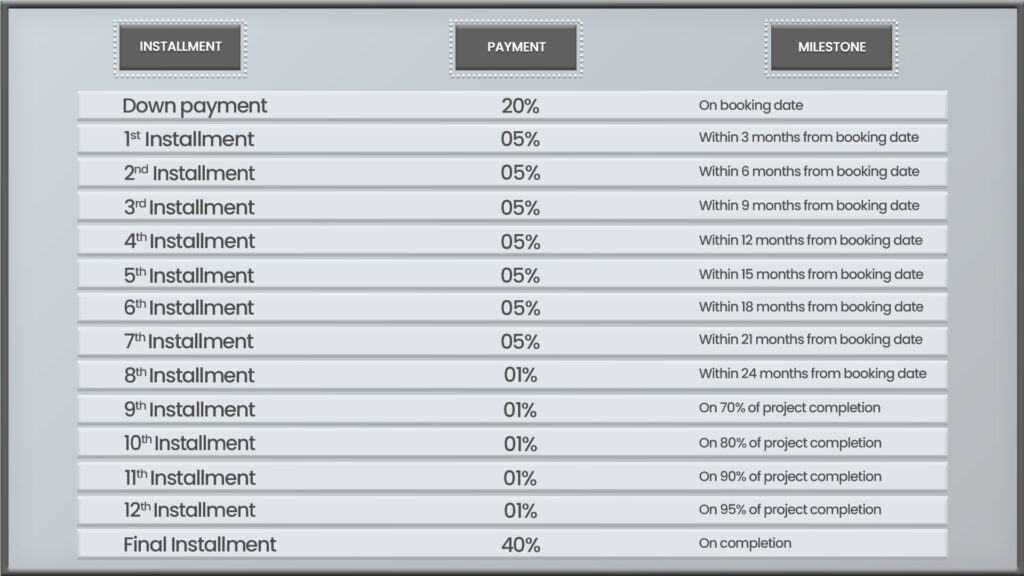Image resolution: width=1024 pixels, height=576 pixels.
Task: Click the 12th Installment row label
Action: coord(189,510)
